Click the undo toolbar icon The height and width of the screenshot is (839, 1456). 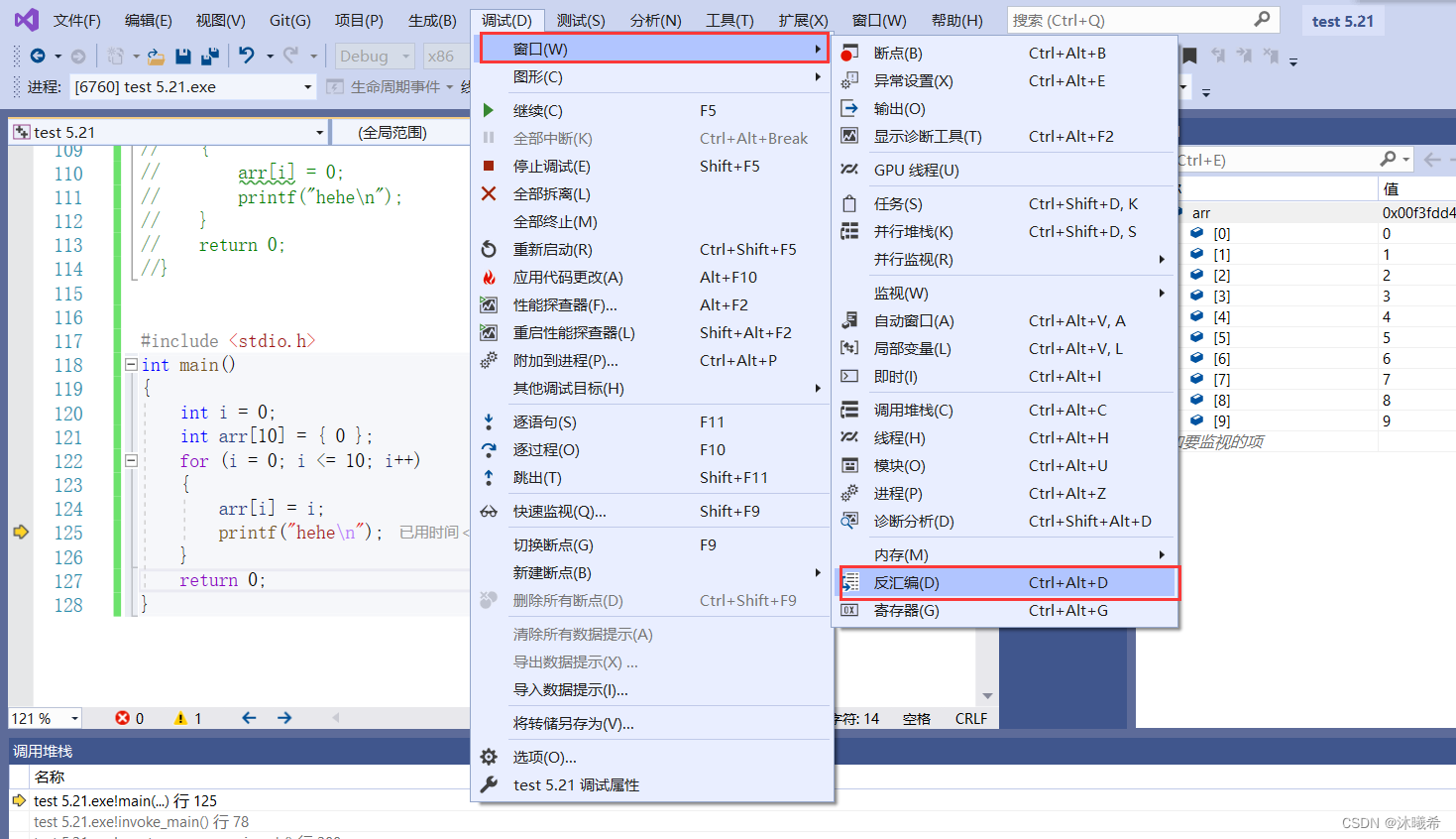click(247, 56)
